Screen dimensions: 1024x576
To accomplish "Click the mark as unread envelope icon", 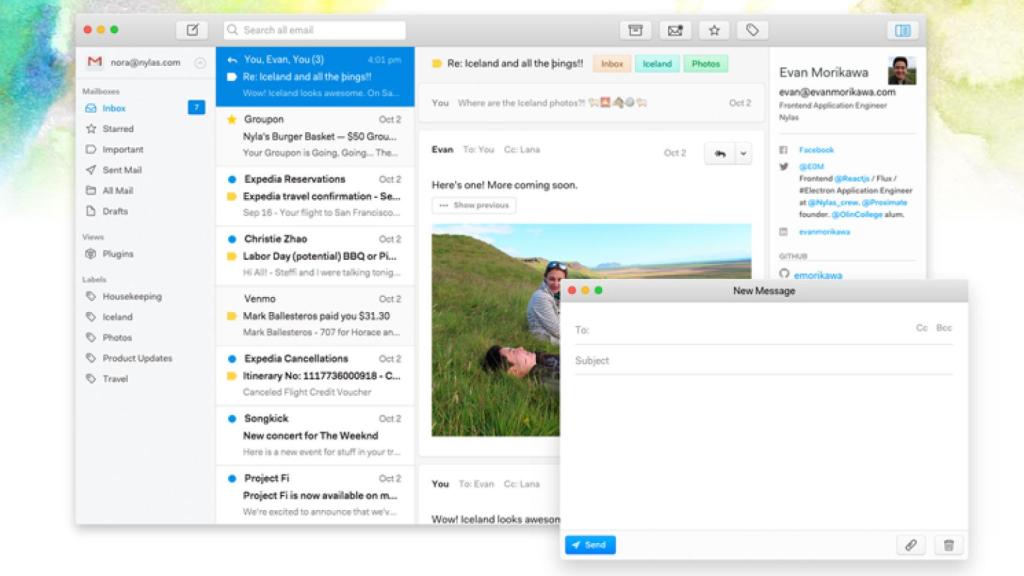I will pyautogui.click(x=675, y=30).
